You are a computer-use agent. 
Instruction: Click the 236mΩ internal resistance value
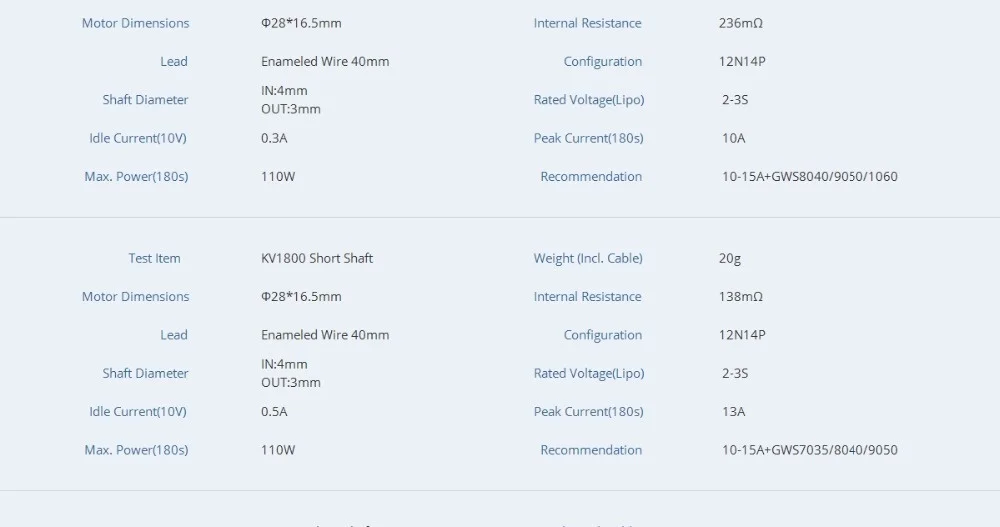coord(740,23)
